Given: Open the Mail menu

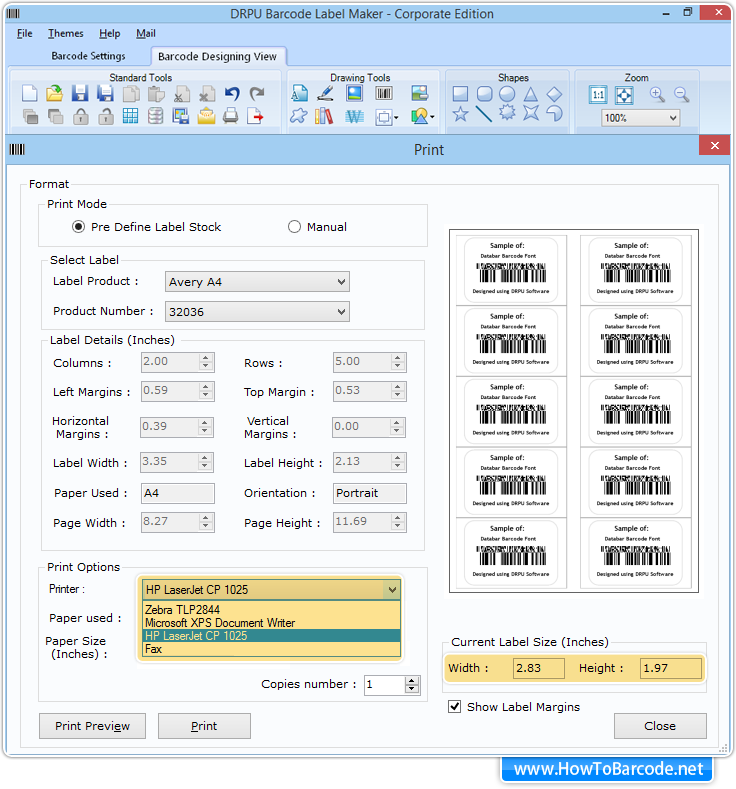Looking at the screenshot, I should tap(146, 33).
